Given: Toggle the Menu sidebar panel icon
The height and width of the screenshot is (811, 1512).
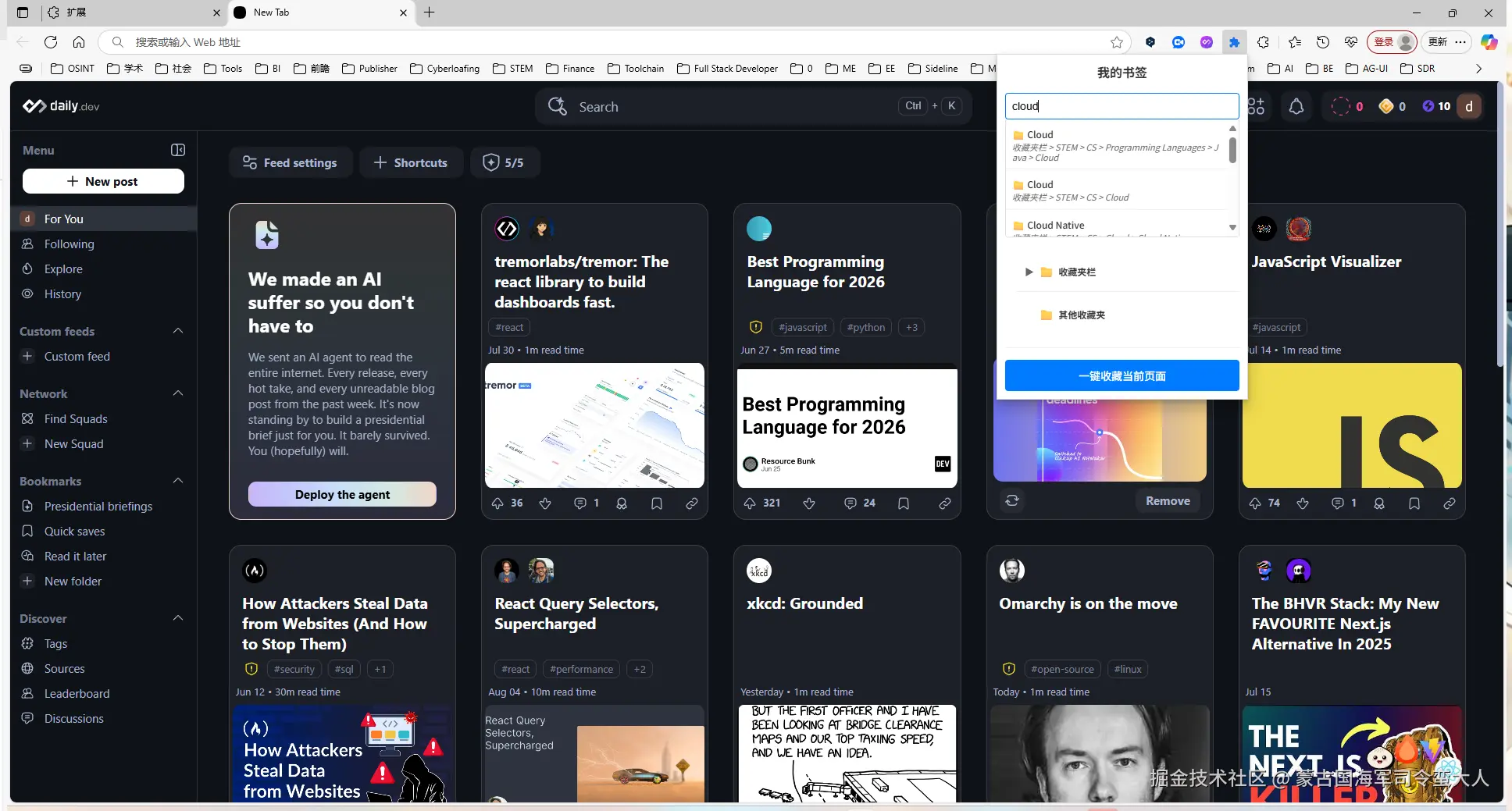Looking at the screenshot, I should click(178, 150).
